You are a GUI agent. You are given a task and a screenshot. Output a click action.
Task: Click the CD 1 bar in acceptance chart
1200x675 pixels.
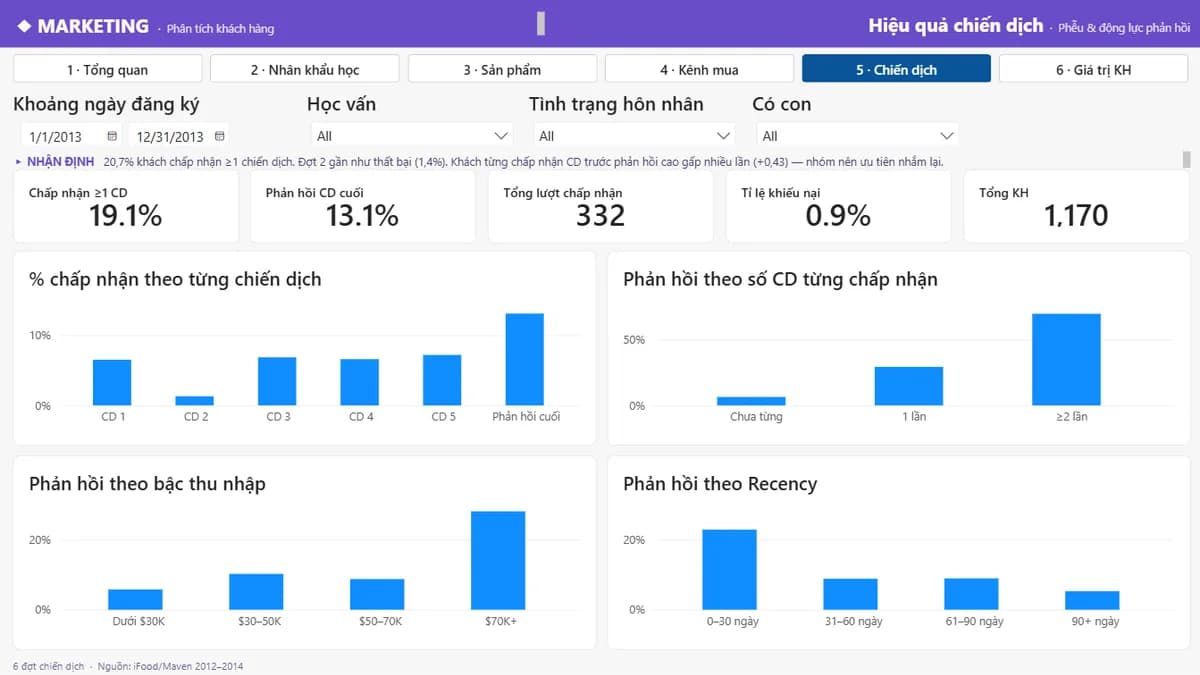112,382
